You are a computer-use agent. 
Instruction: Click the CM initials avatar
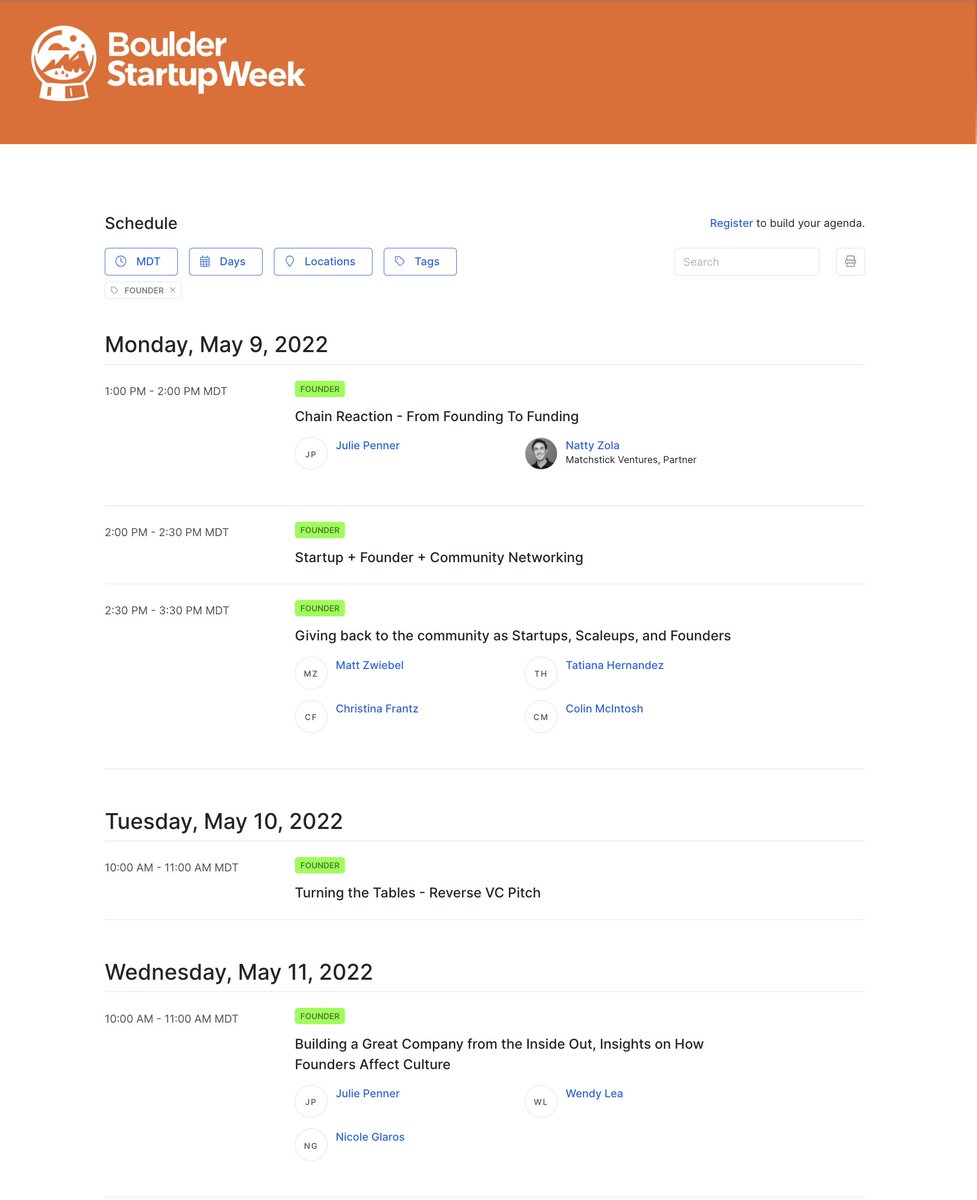[x=541, y=717]
